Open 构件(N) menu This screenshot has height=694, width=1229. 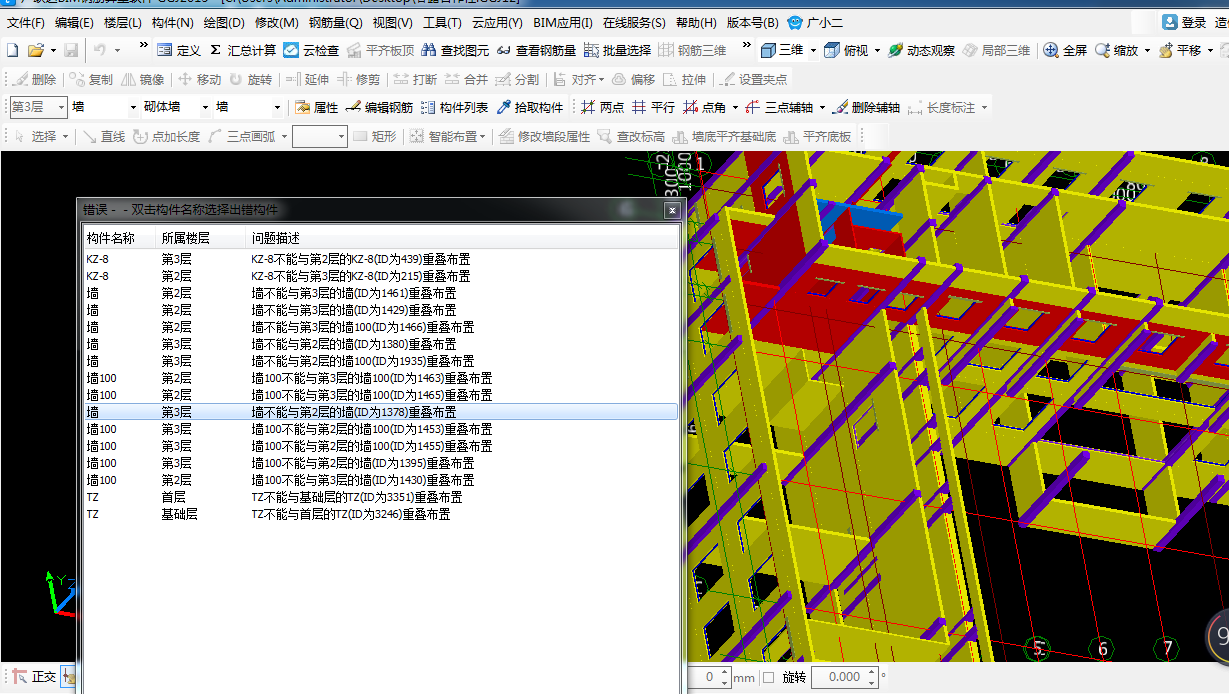(172, 22)
